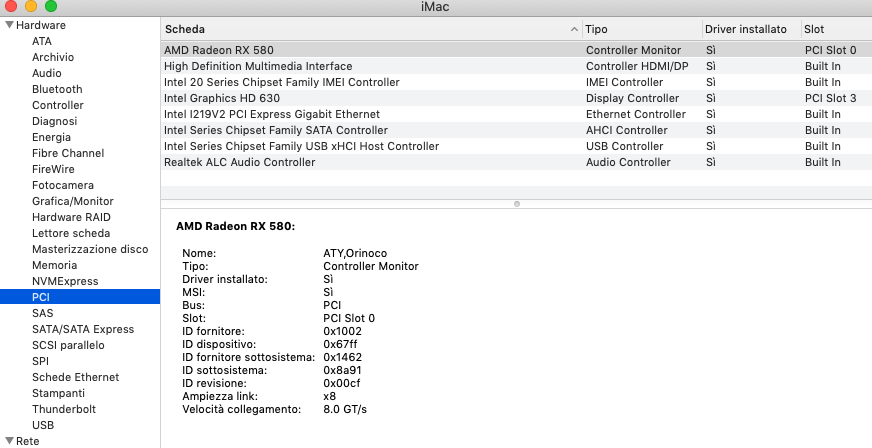This screenshot has width=872, height=448.
Task: Open the Memoria category
Action: tap(54, 266)
